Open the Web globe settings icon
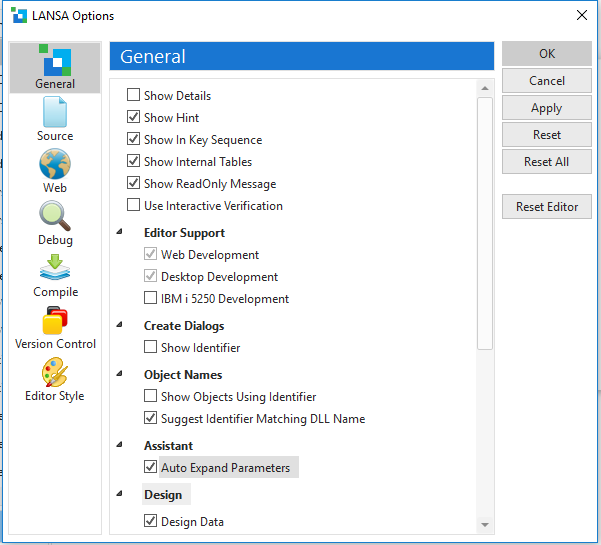601x545 pixels. point(55,164)
